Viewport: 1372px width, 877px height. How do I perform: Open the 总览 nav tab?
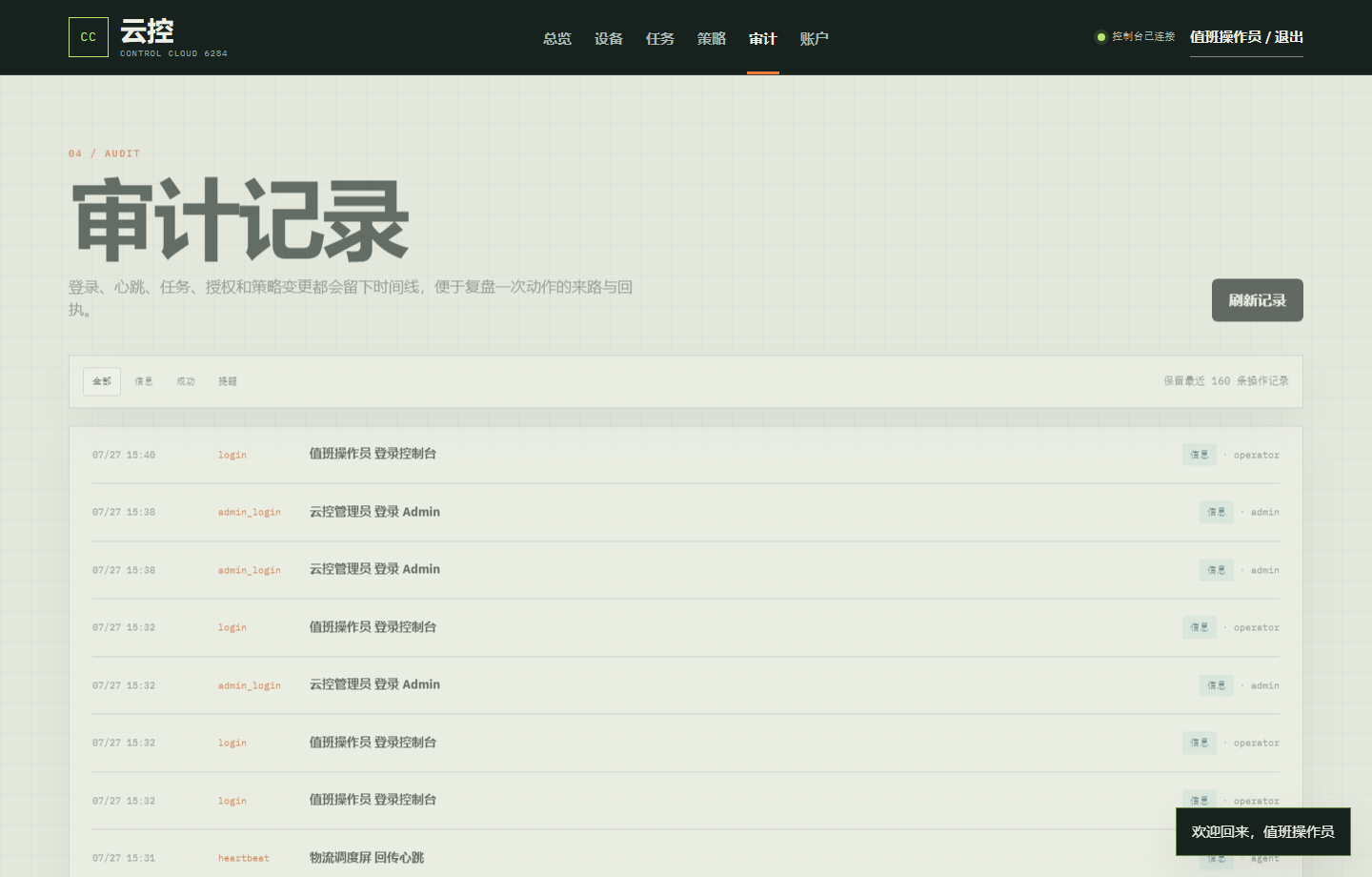pyautogui.click(x=557, y=38)
